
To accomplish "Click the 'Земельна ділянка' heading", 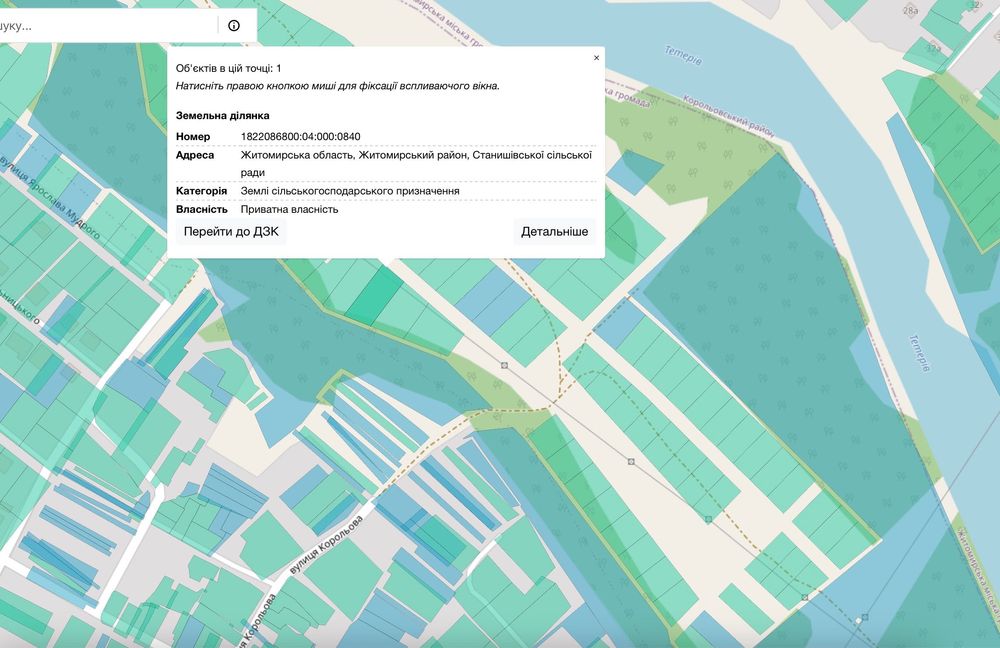I will 223,115.
